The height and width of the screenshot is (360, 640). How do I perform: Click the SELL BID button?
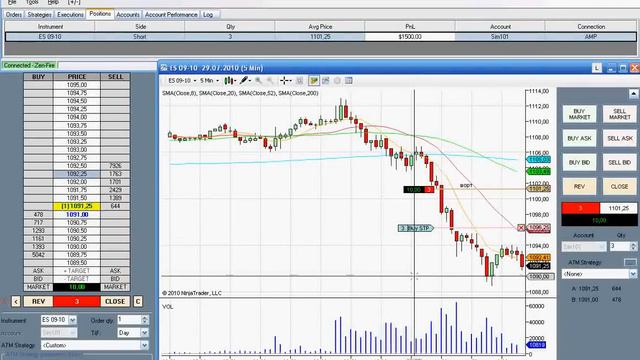point(620,162)
